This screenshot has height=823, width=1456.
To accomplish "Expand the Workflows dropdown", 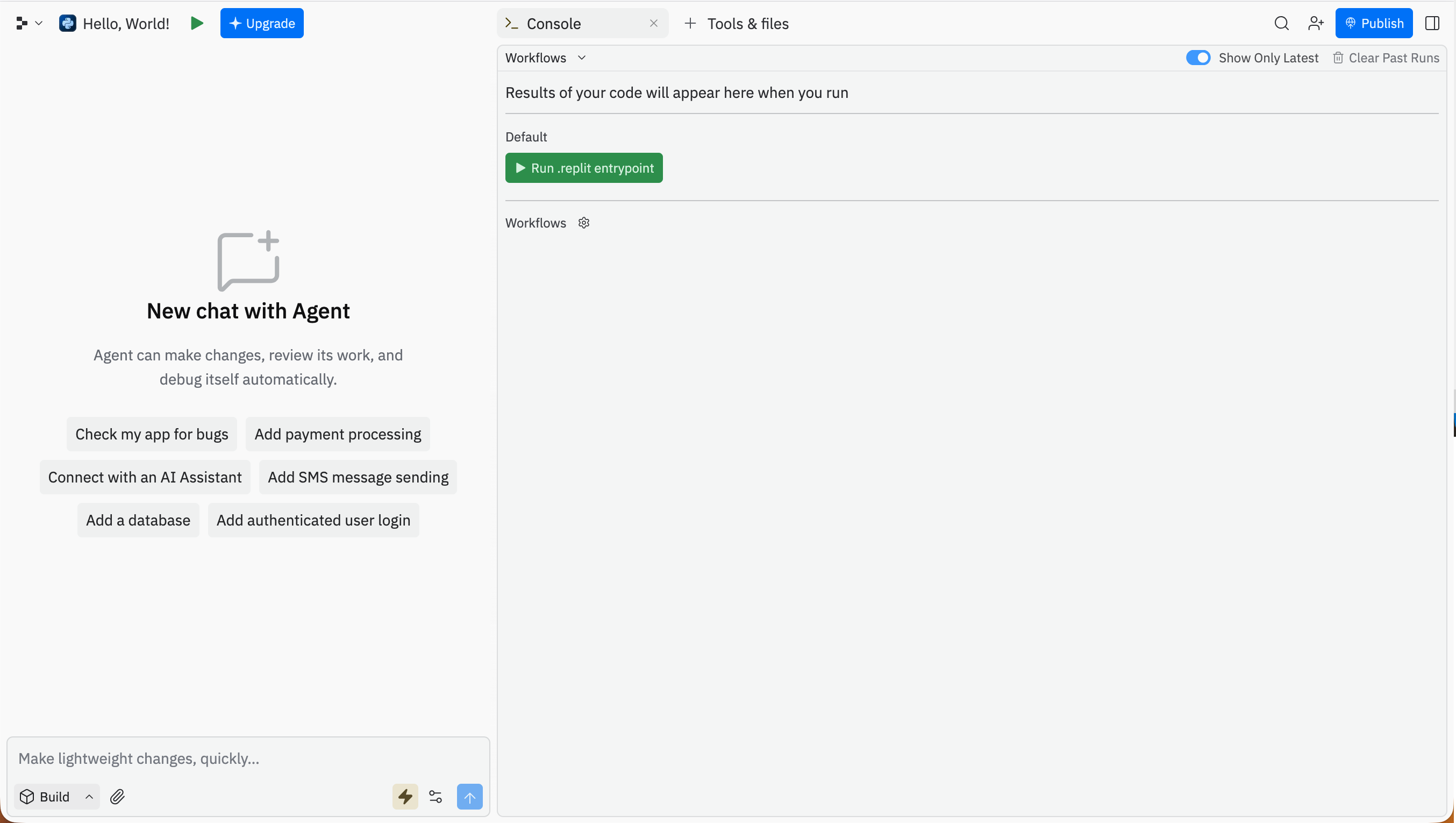I will coord(582,57).
